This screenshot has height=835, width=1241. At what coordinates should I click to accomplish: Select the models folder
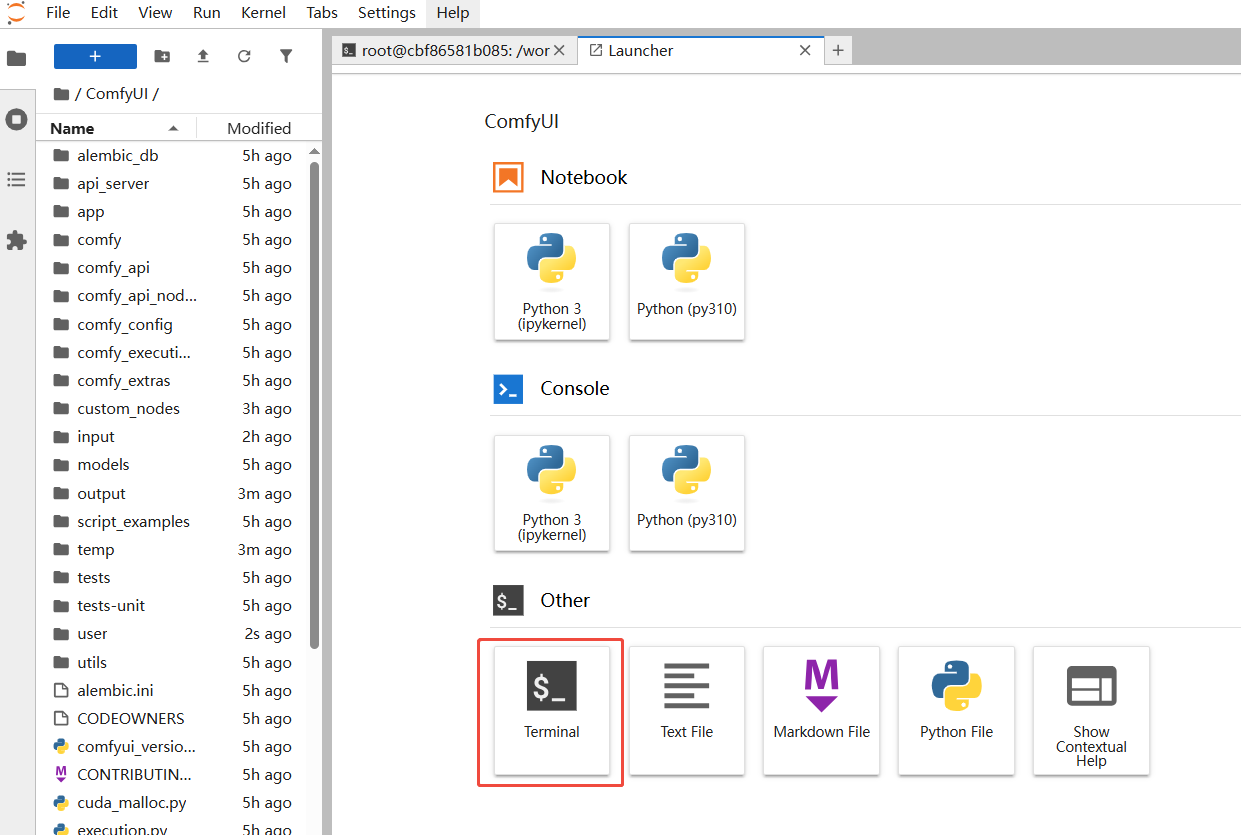click(172, 465)
